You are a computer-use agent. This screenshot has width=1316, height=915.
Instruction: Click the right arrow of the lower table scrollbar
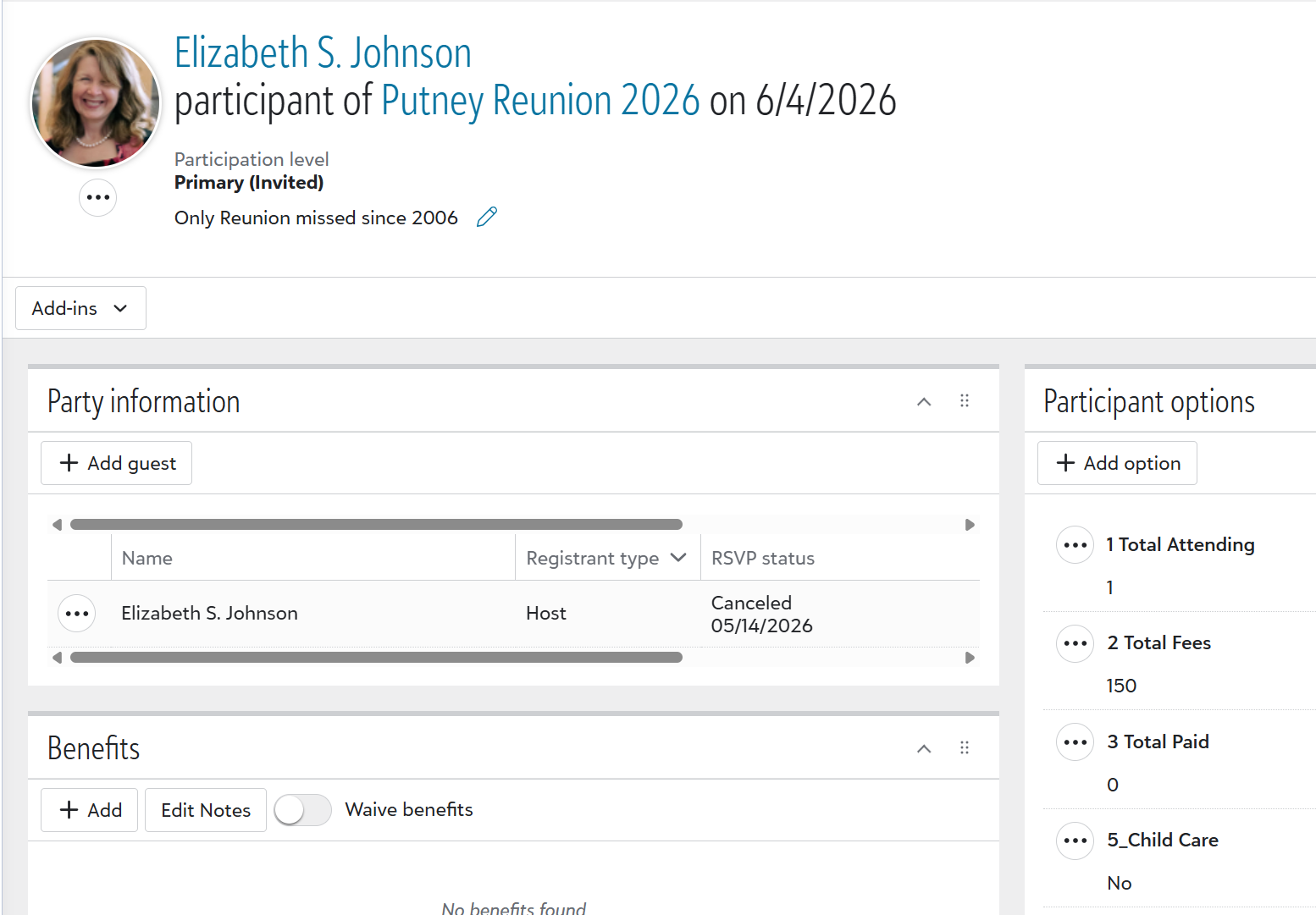970,658
